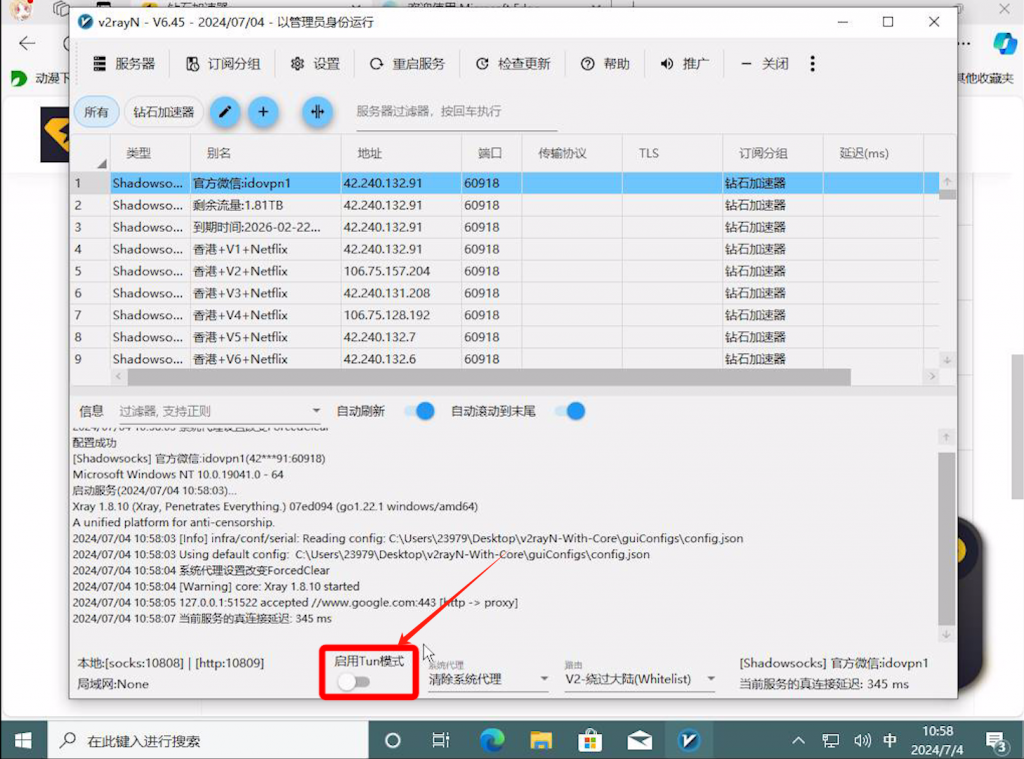Sort by the 订阅分组 column header
This screenshot has width=1024, height=759.
773,153
